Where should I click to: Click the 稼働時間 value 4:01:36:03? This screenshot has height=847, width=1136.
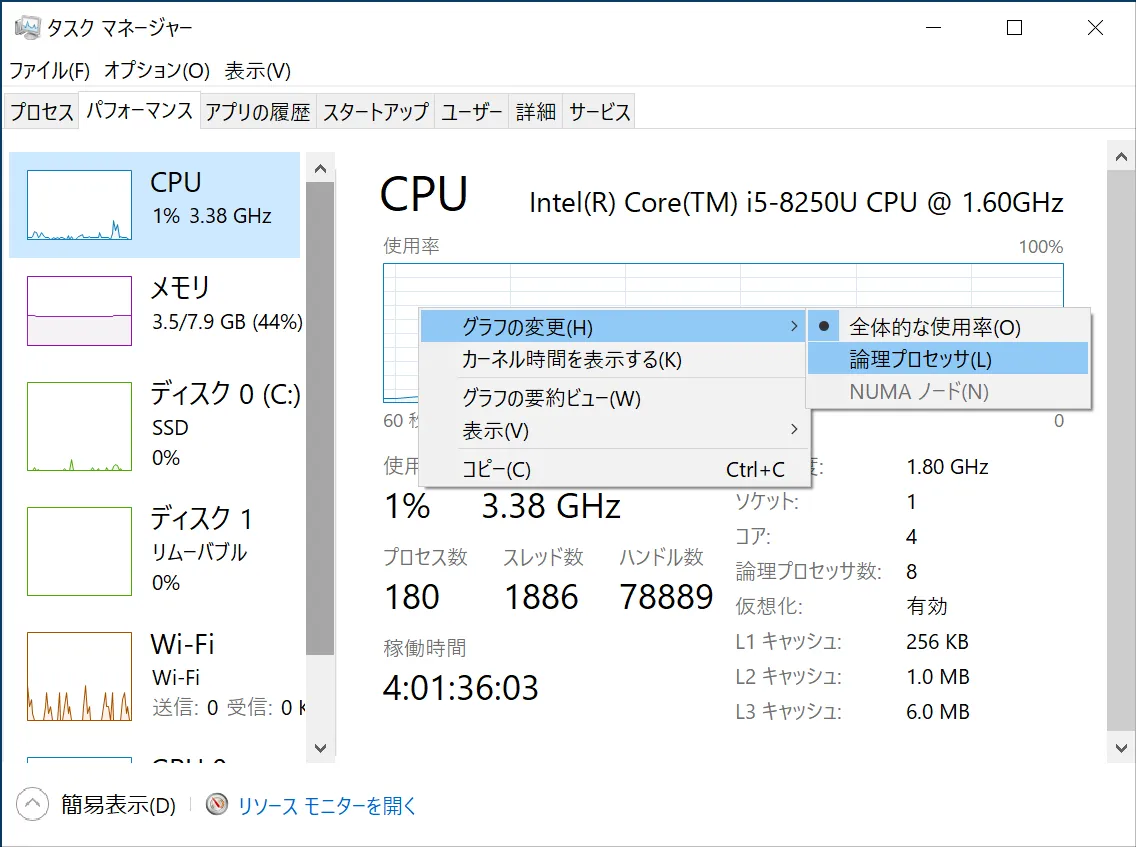click(461, 688)
